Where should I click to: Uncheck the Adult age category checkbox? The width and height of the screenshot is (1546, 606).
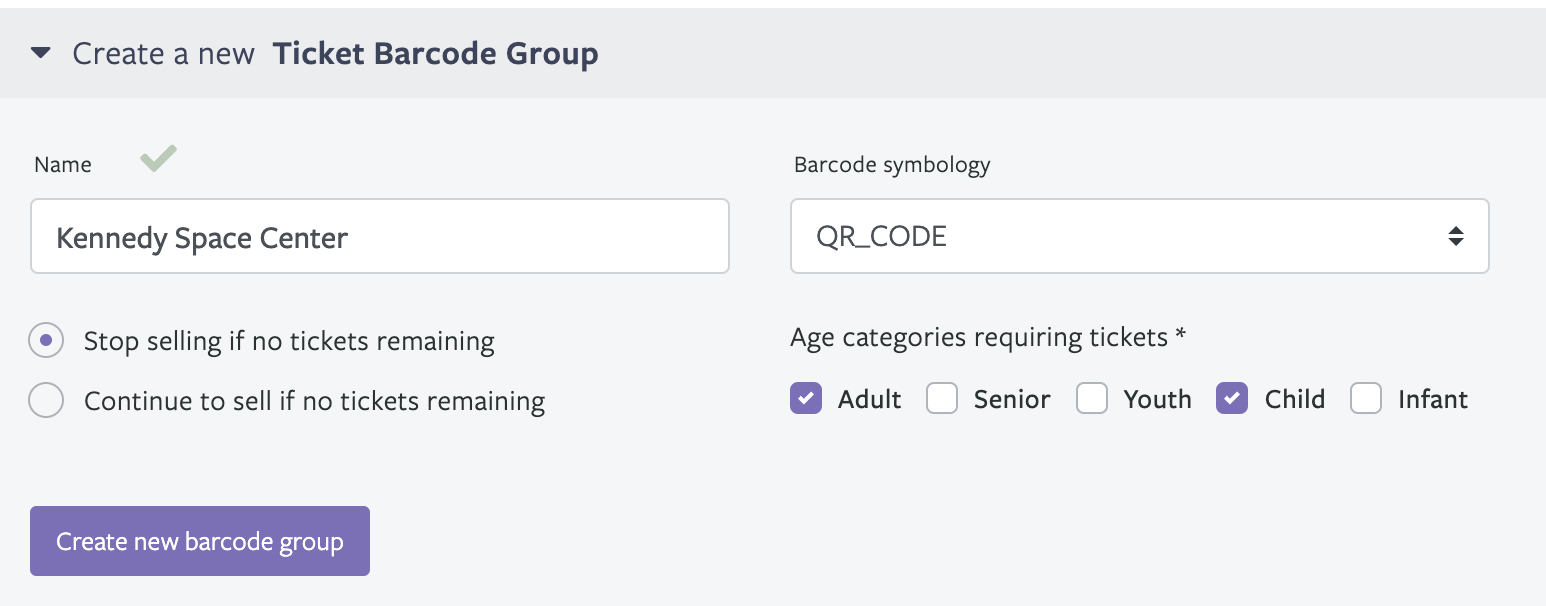pos(806,398)
